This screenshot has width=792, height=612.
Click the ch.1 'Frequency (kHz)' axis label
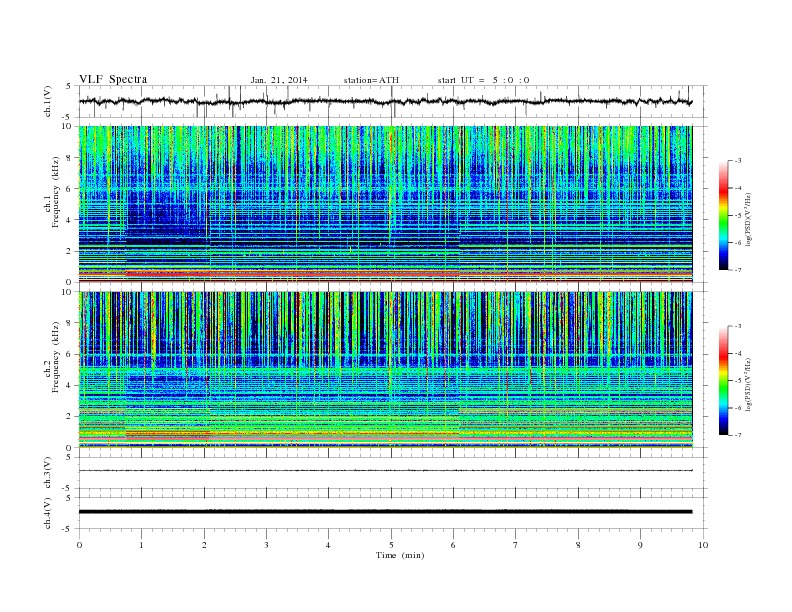[x=57, y=192]
